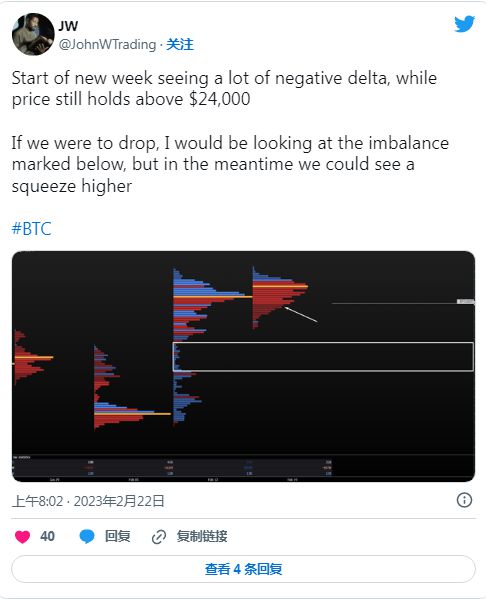486x599 pixels.
Task: Open the volume profile chart image
Action: [243, 366]
